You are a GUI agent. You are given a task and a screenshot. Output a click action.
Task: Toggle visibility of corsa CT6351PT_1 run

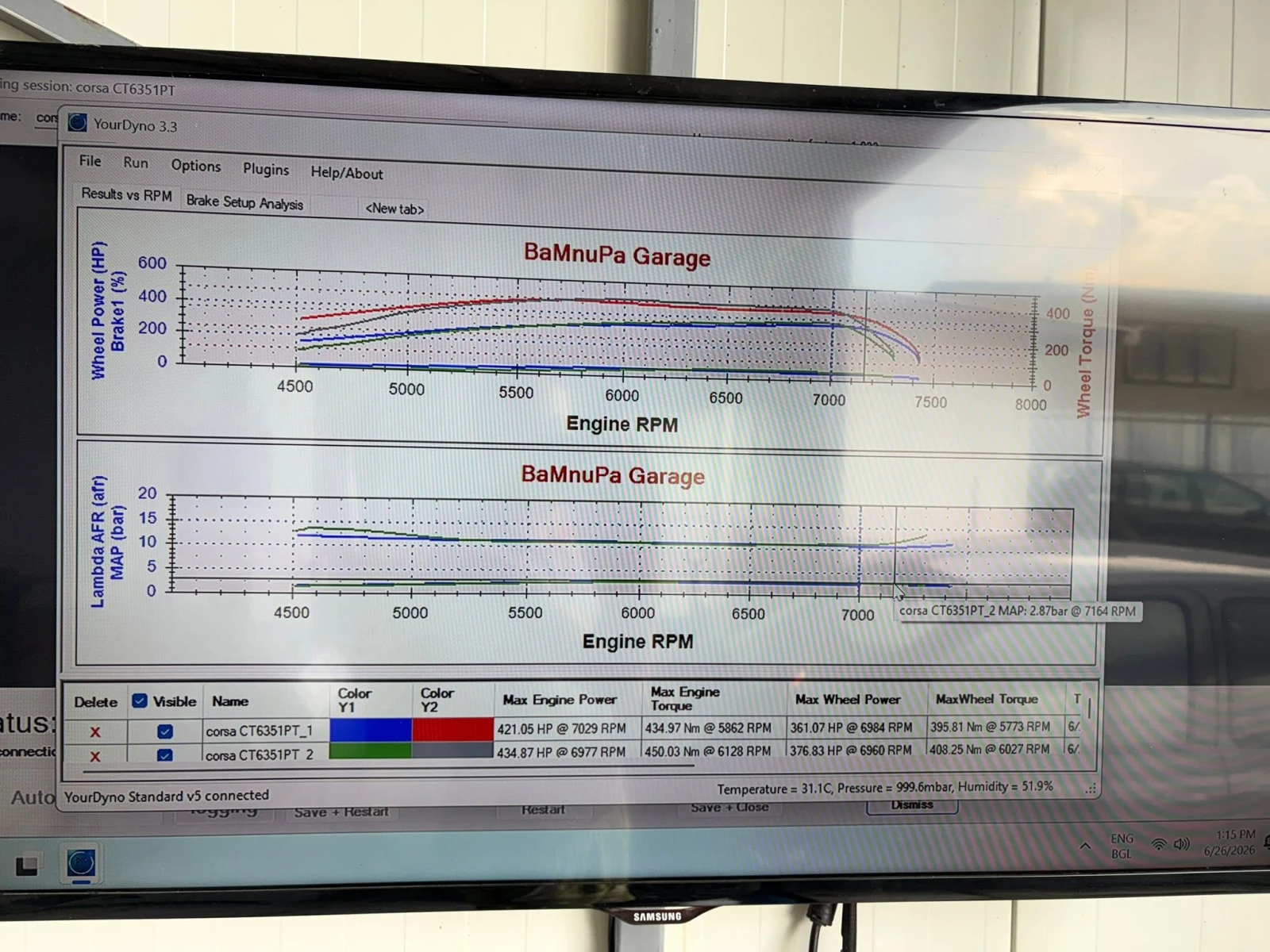click(x=165, y=731)
